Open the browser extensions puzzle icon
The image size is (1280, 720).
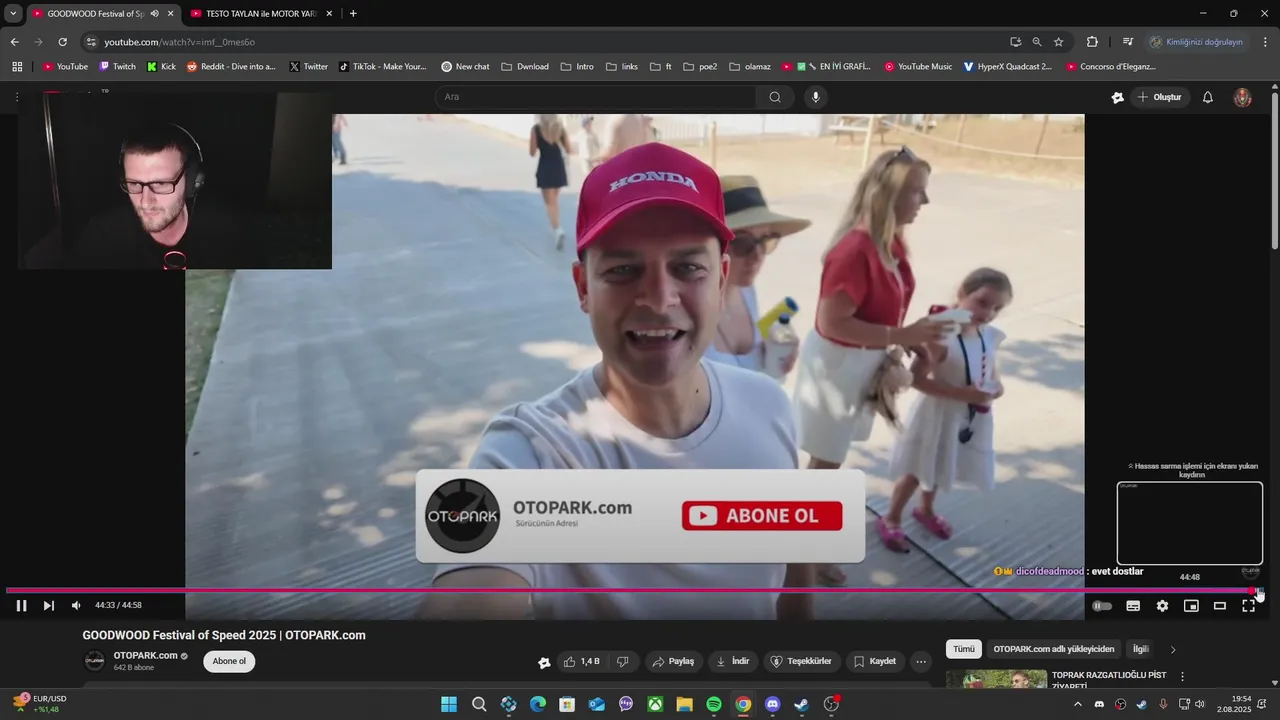(1092, 42)
